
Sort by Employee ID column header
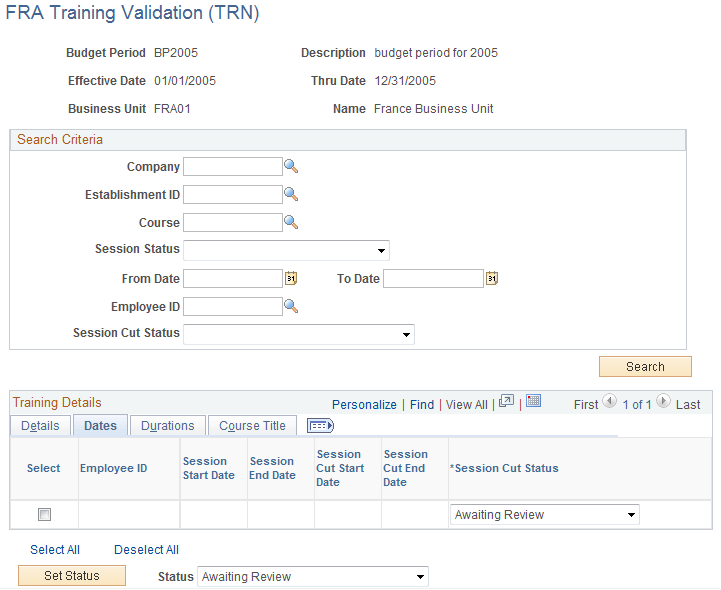point(114,468)
